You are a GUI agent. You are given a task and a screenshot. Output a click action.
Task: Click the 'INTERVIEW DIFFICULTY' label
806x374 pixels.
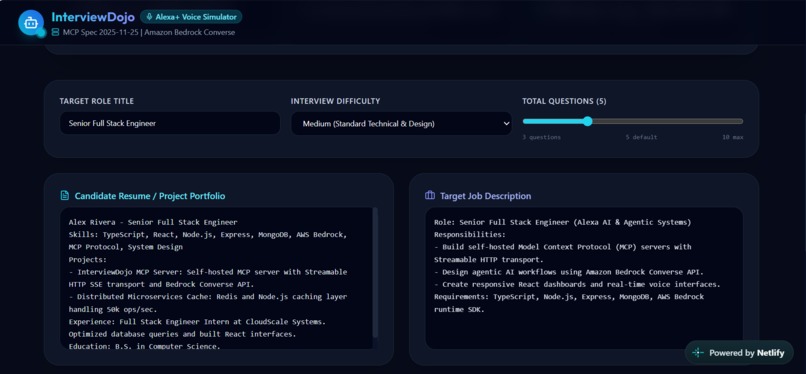coord(335,101)
